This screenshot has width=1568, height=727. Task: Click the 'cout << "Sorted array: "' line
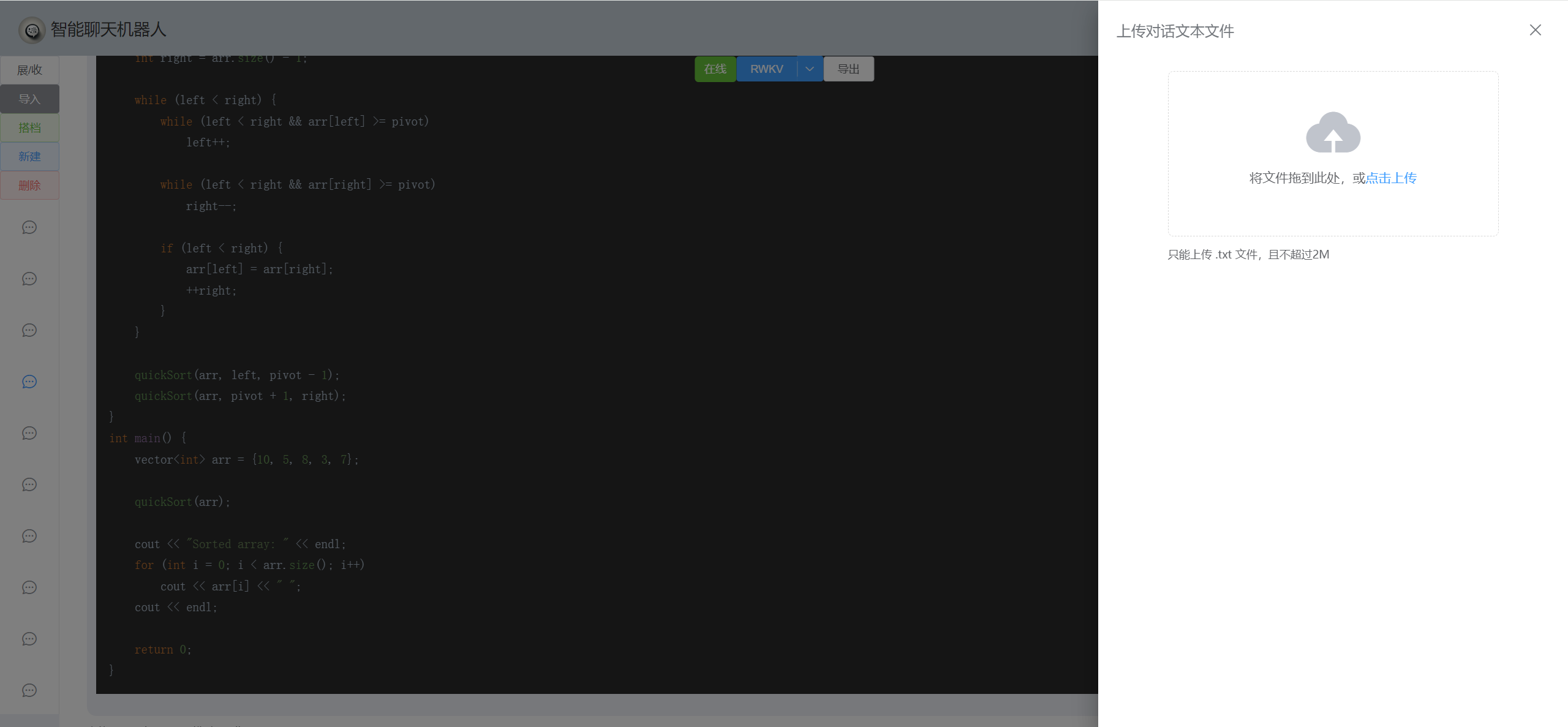241,544
